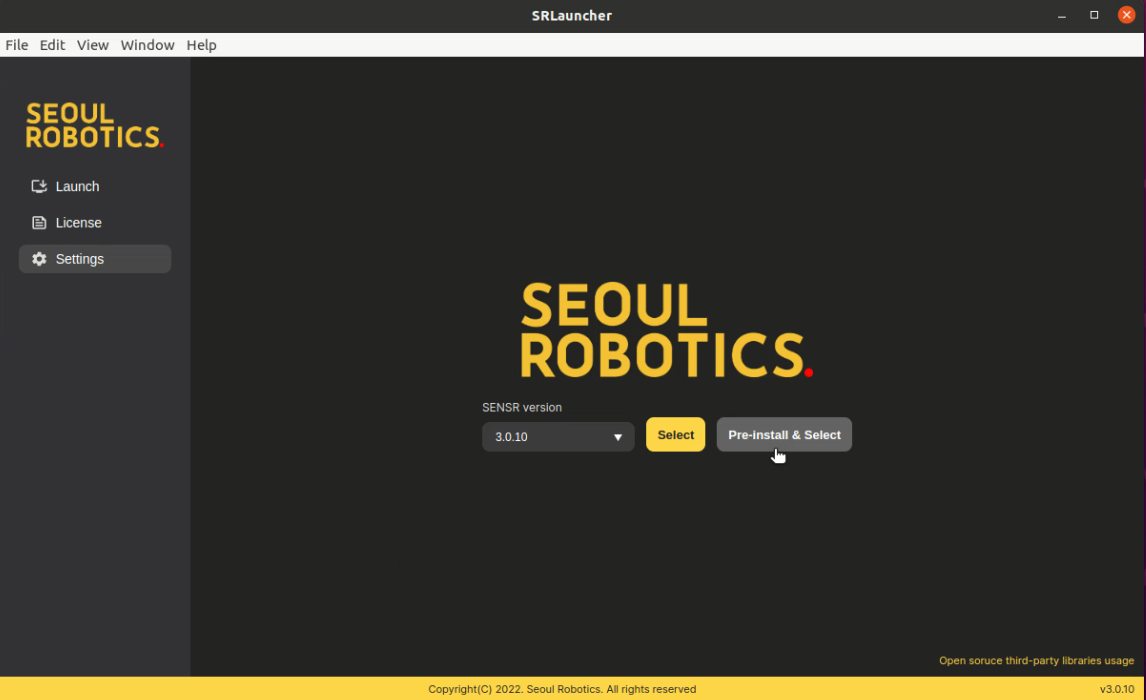Click the SRLauncher title bar text
1146x700 pixels.
pyautogui.click(x=572, y=15)
